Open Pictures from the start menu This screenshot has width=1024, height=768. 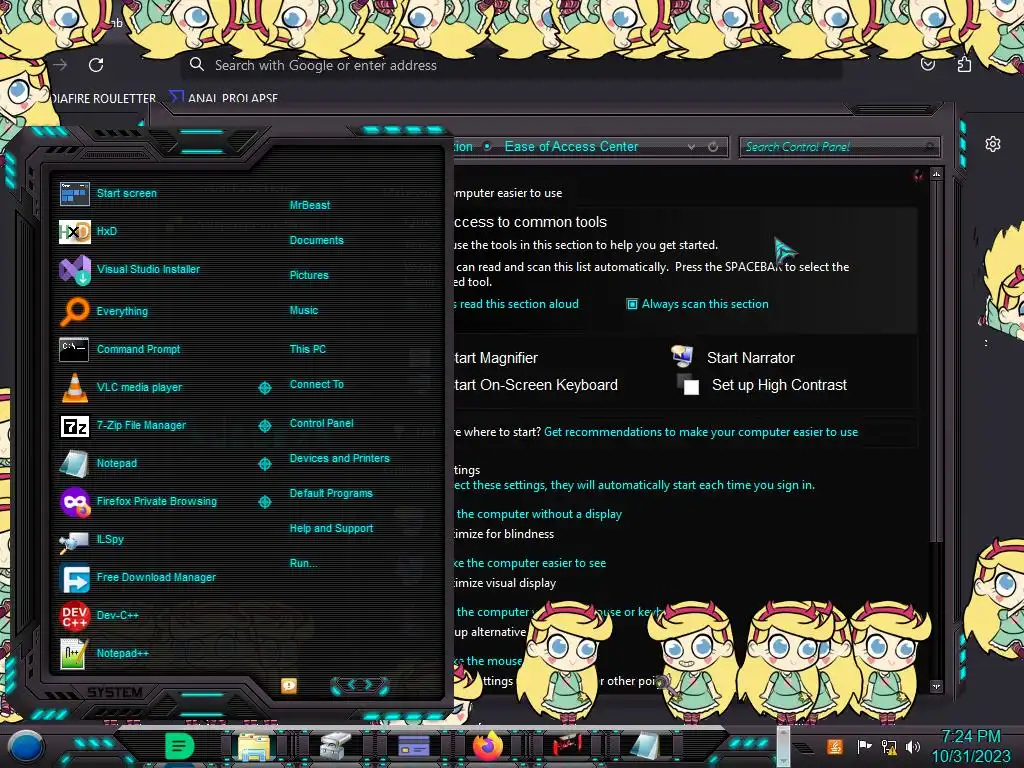(x=309, y=276)
